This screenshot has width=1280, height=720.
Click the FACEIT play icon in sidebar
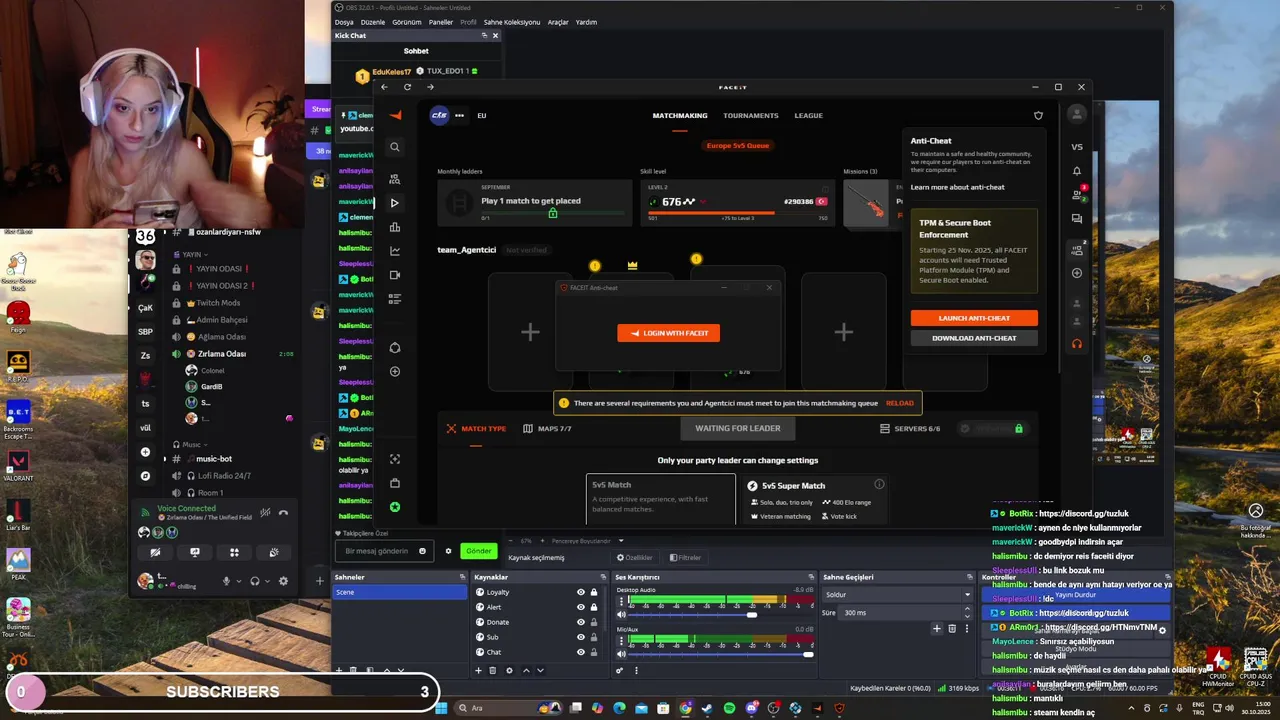point(395,203)
